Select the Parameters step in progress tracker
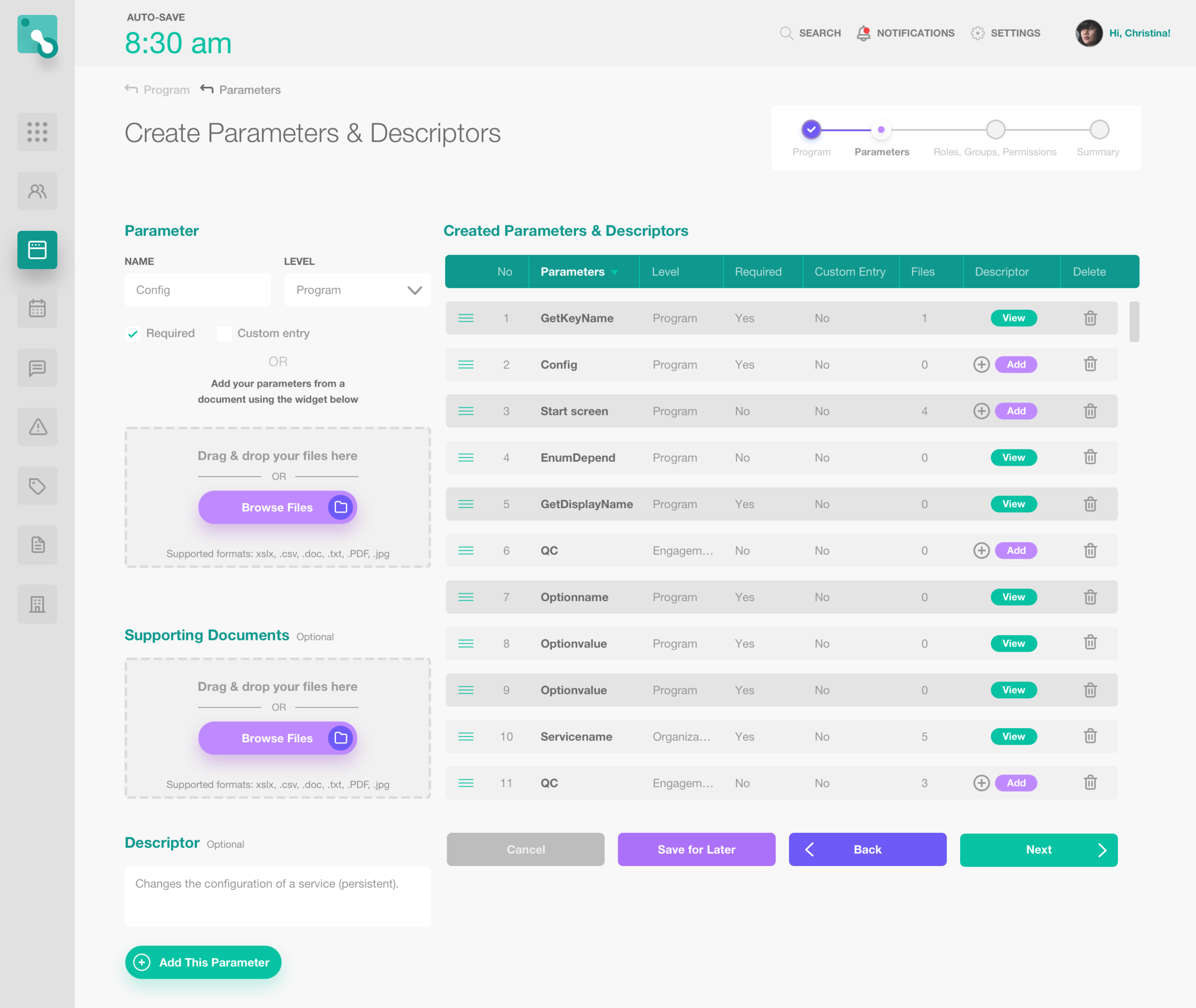The image size is (1196, 1008). pos(881,130)
